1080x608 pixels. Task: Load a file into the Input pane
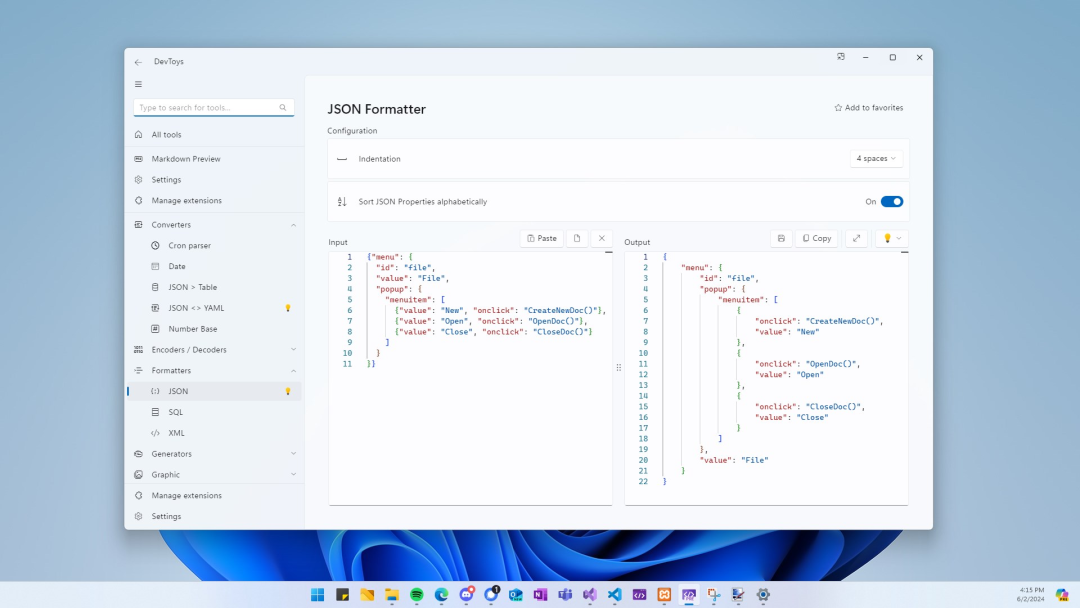click(577, 238)
